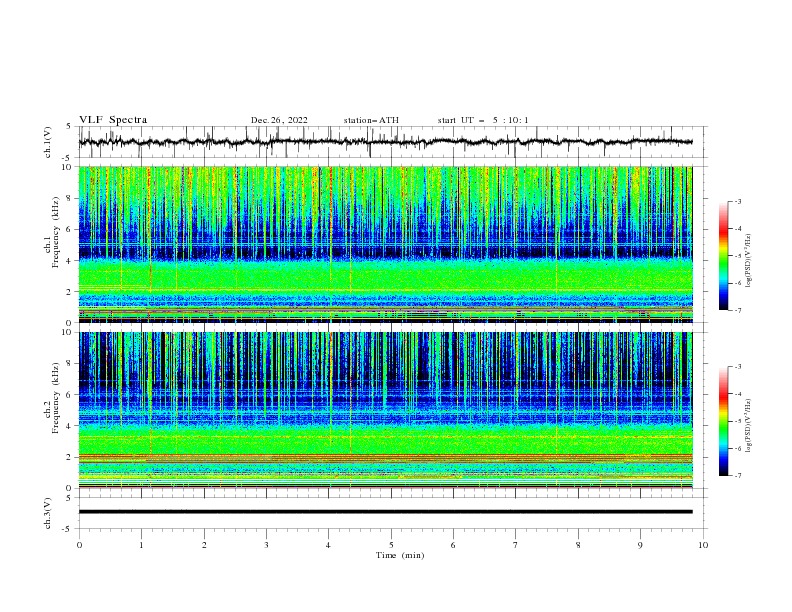Viewport: 792px width, 612px height.
Task: Click time axis tick label "7"
Action: [516, 545]
